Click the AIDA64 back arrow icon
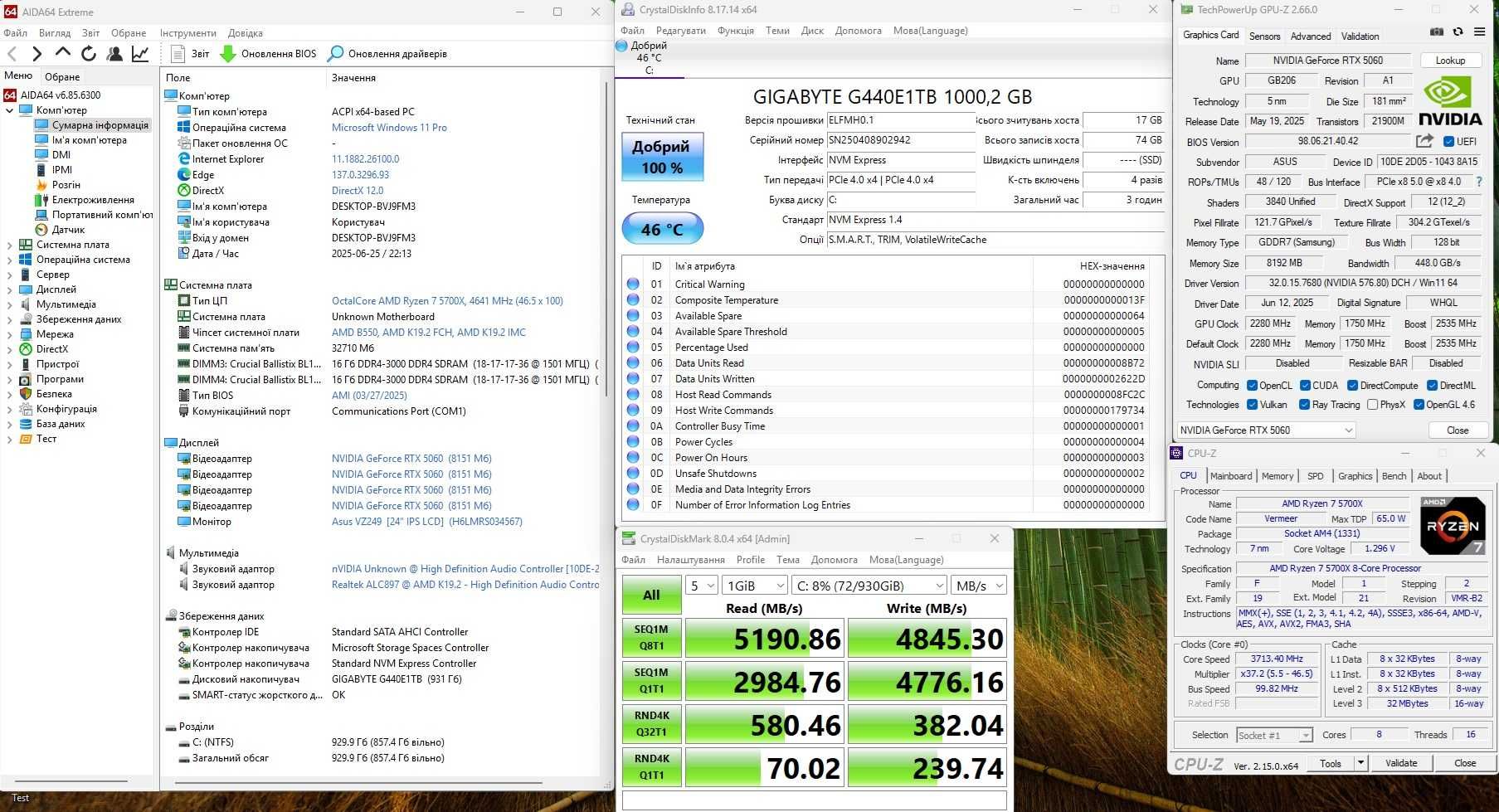The width and height of the screenshot is (1499, 812). click(x=12, y=54)
